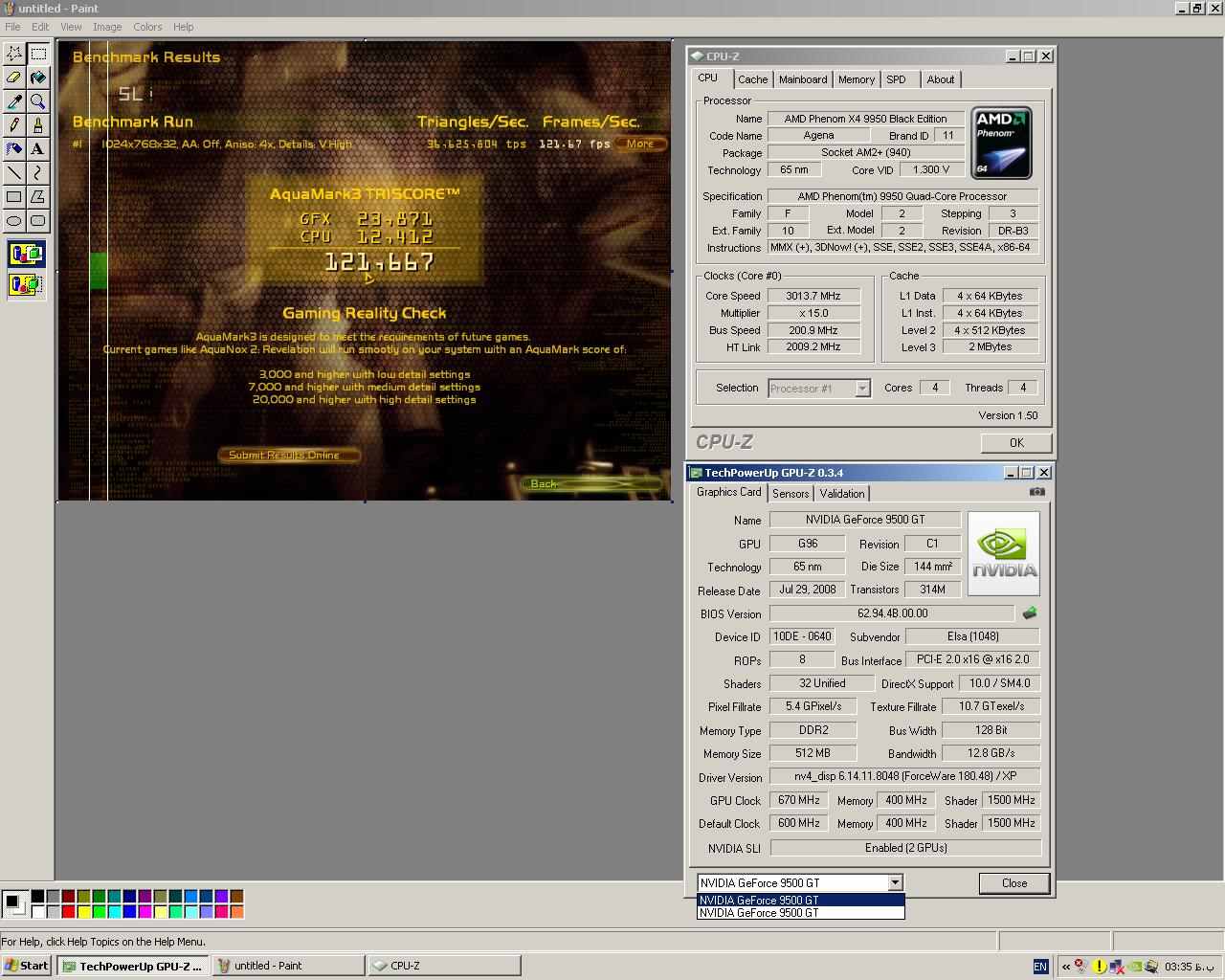Choose the Rounded Rectangle tool

[37, 221]
